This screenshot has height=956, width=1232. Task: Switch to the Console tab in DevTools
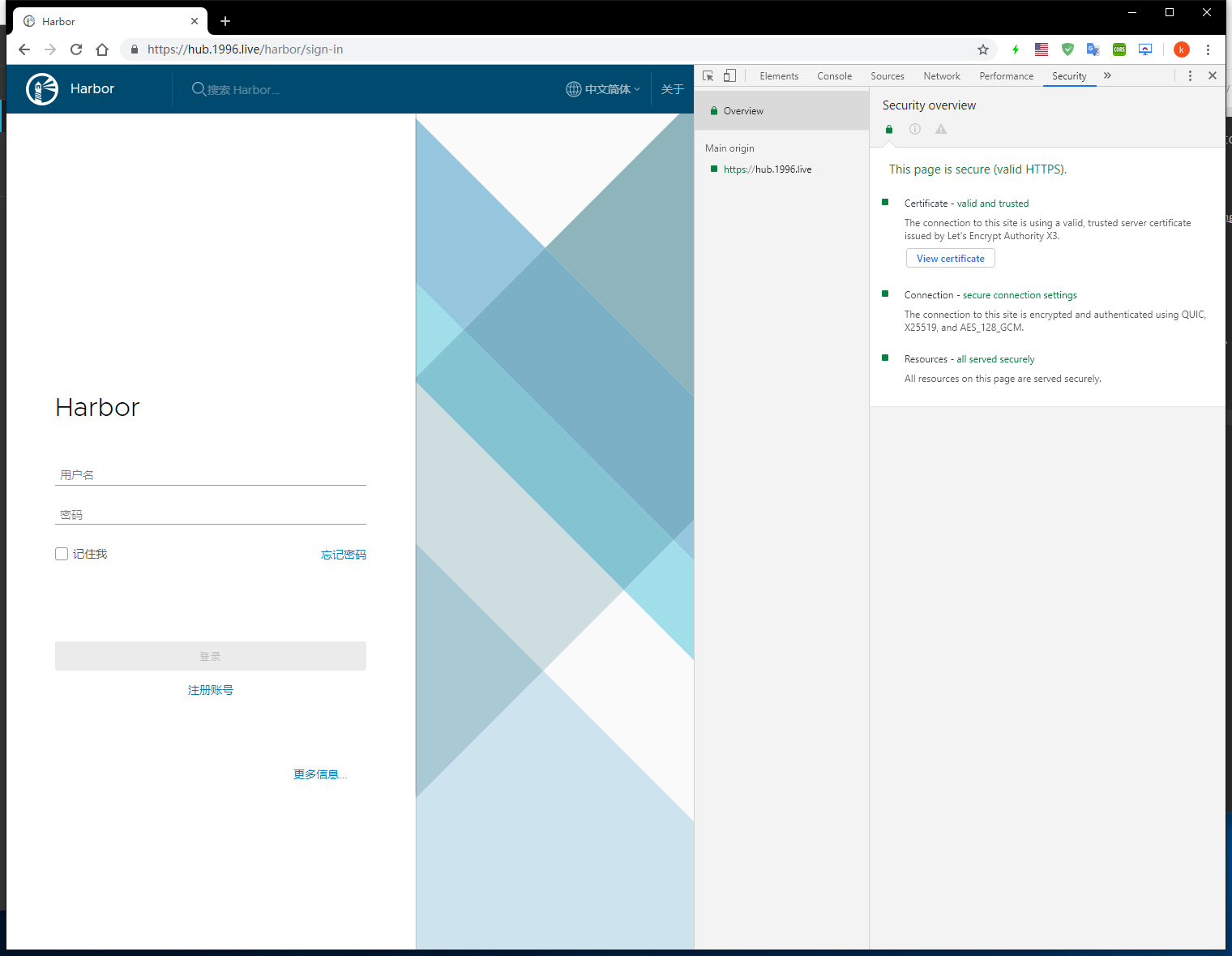pos(835,76)
